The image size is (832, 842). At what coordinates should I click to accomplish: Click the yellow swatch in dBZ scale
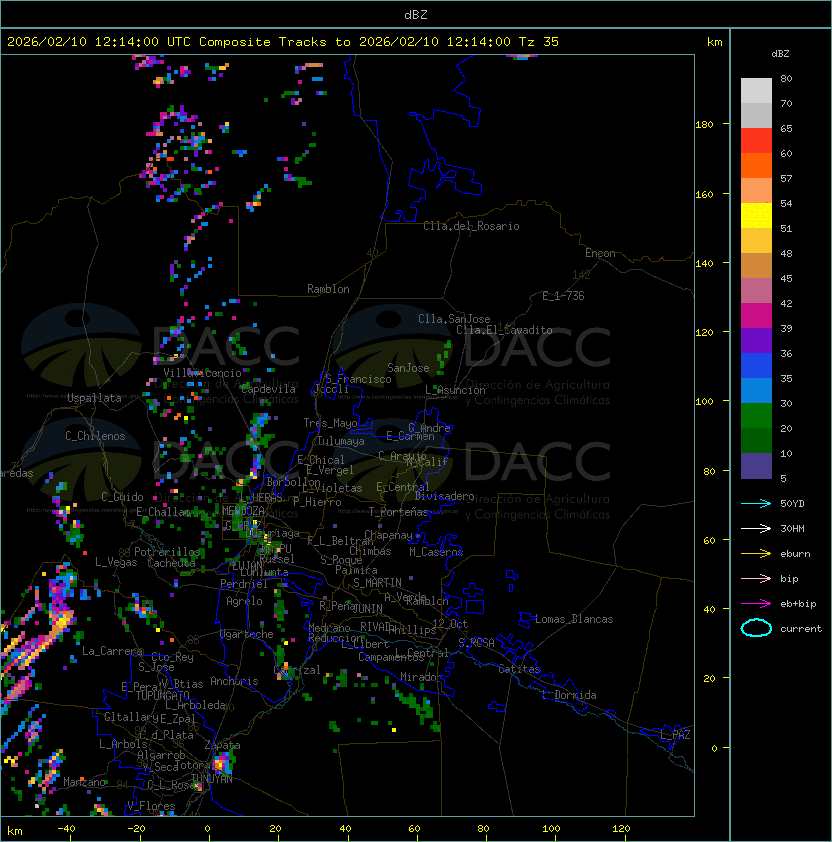click(756, 216)
